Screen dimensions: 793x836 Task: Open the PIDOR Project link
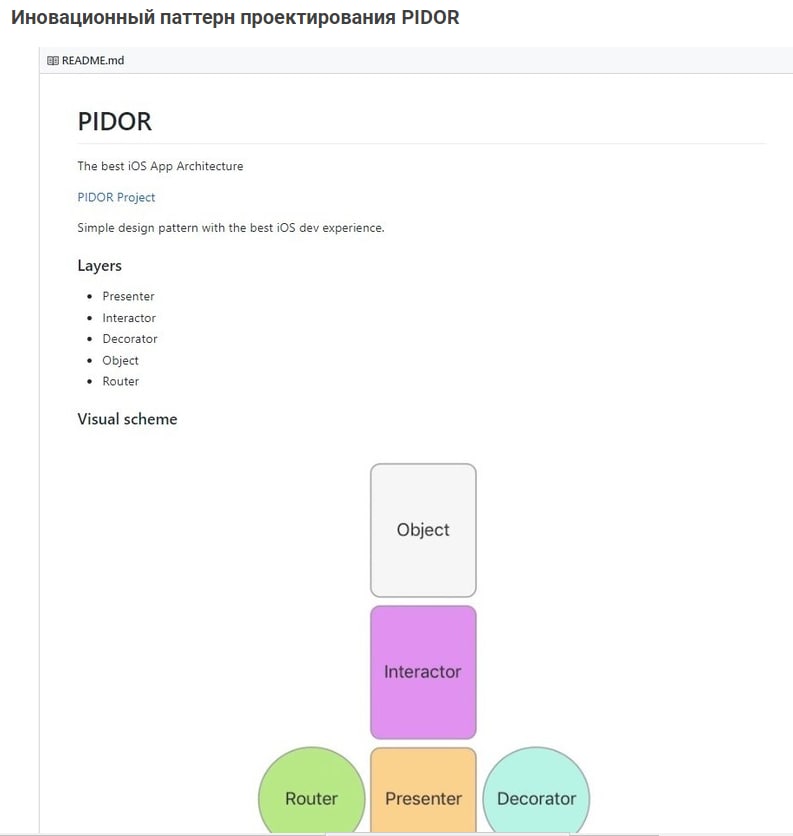(116, 197)
